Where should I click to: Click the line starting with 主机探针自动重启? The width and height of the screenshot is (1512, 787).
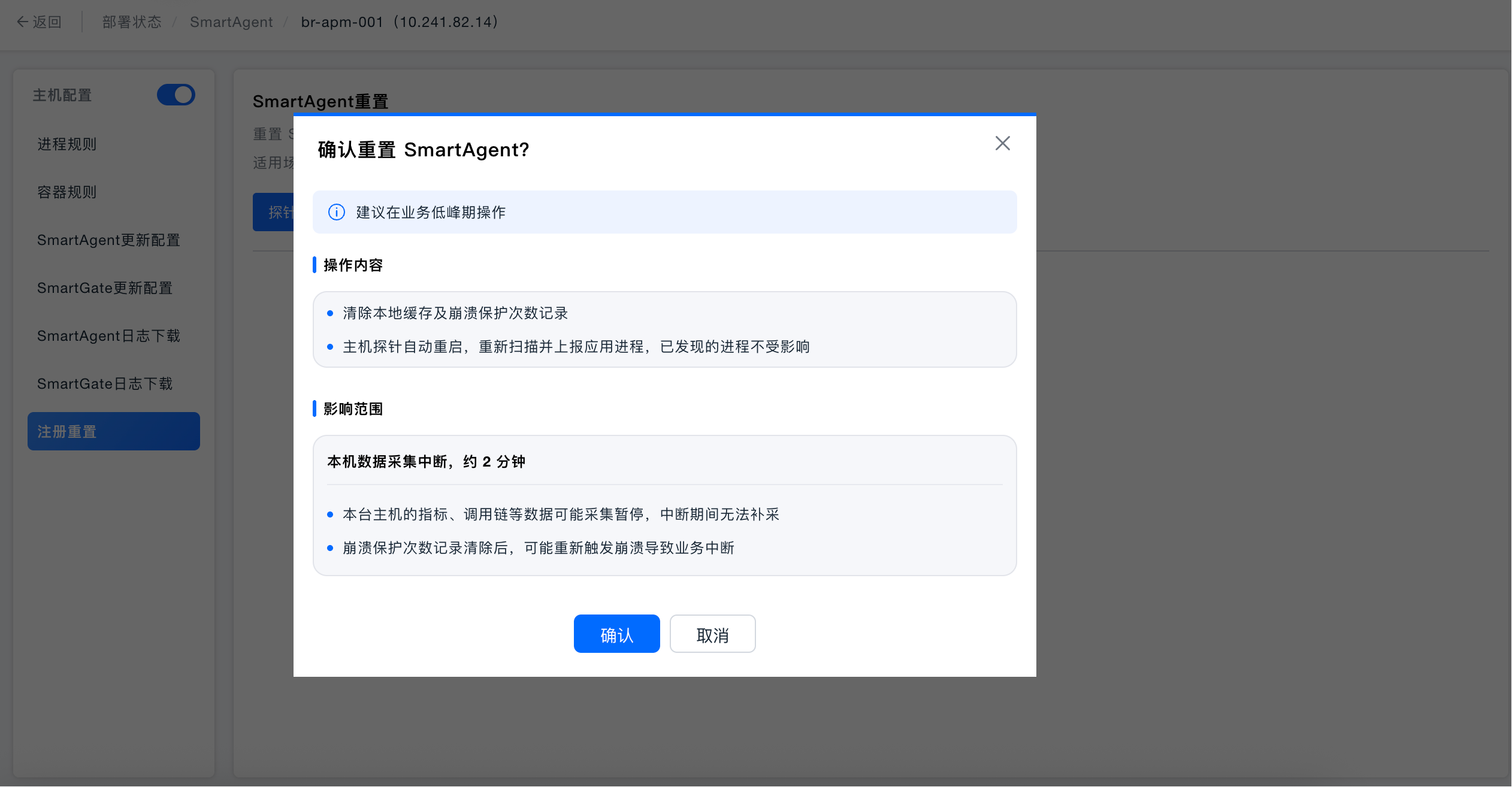[576, 346]
